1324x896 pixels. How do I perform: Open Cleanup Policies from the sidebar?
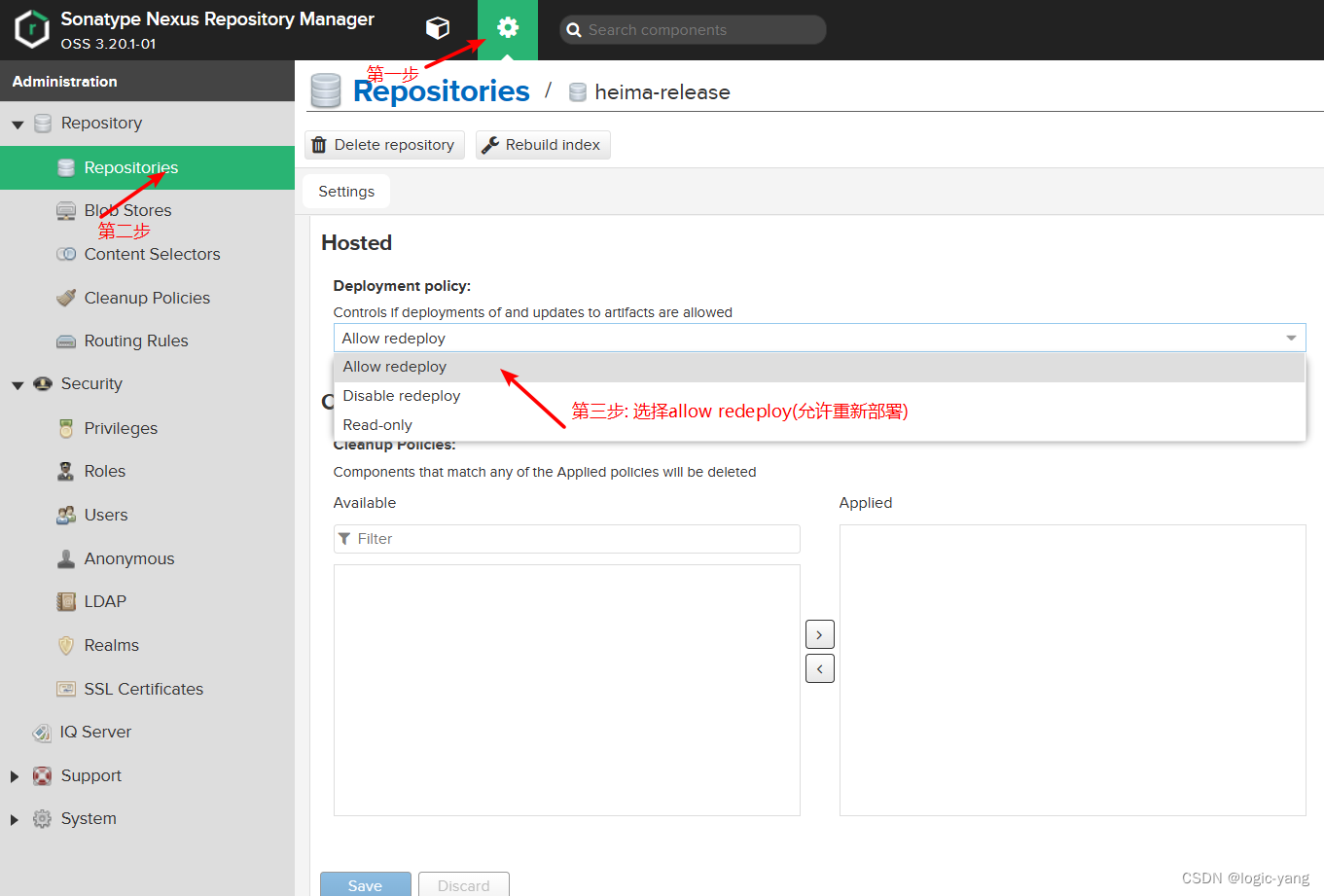146,298
